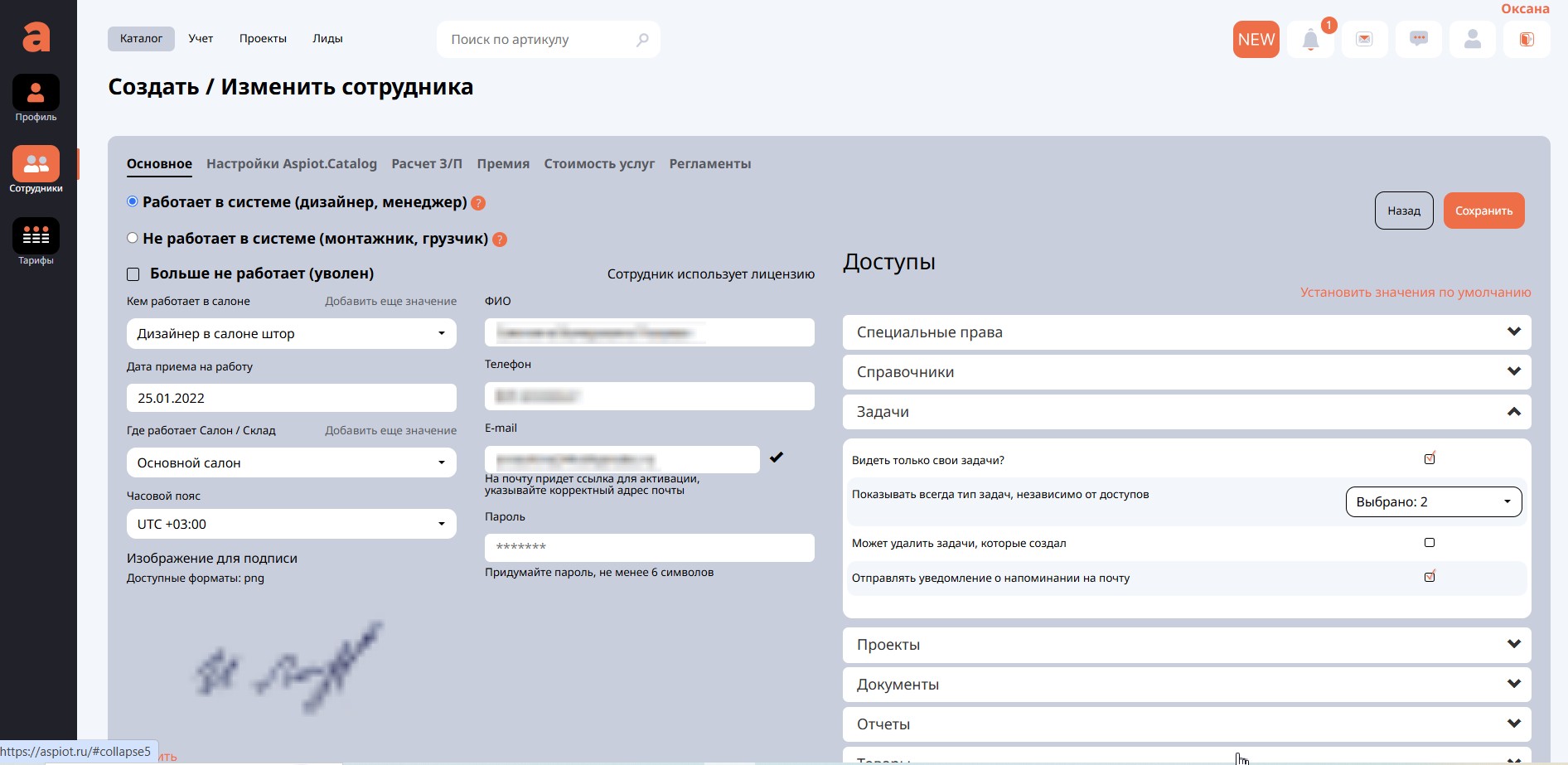Uncheck 'Видеть только свои задачи?' checkbox
Image resolution: width=1568 pixels, height=765 pixels.
[x=1429, y=459]
